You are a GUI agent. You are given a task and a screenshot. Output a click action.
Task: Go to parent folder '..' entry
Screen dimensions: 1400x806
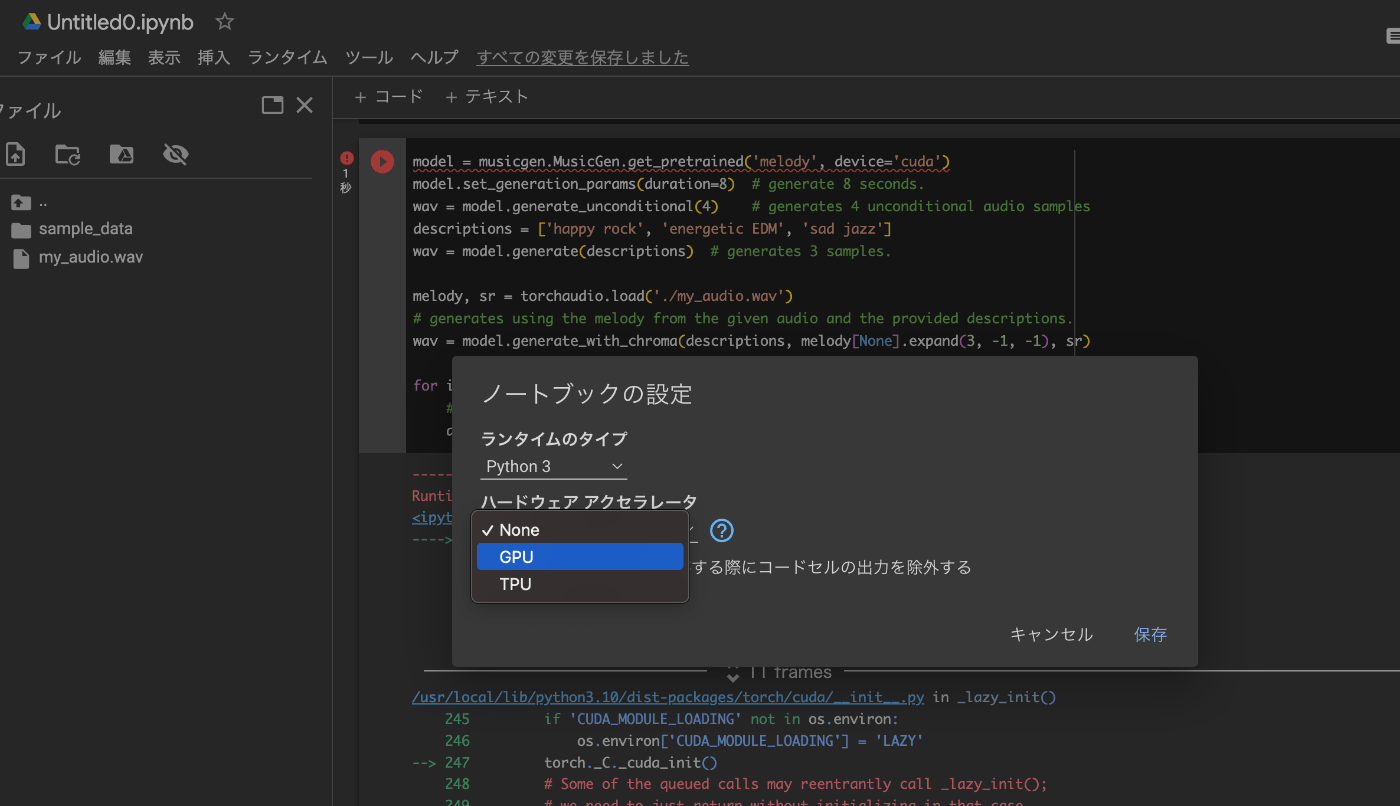(30, 202)
